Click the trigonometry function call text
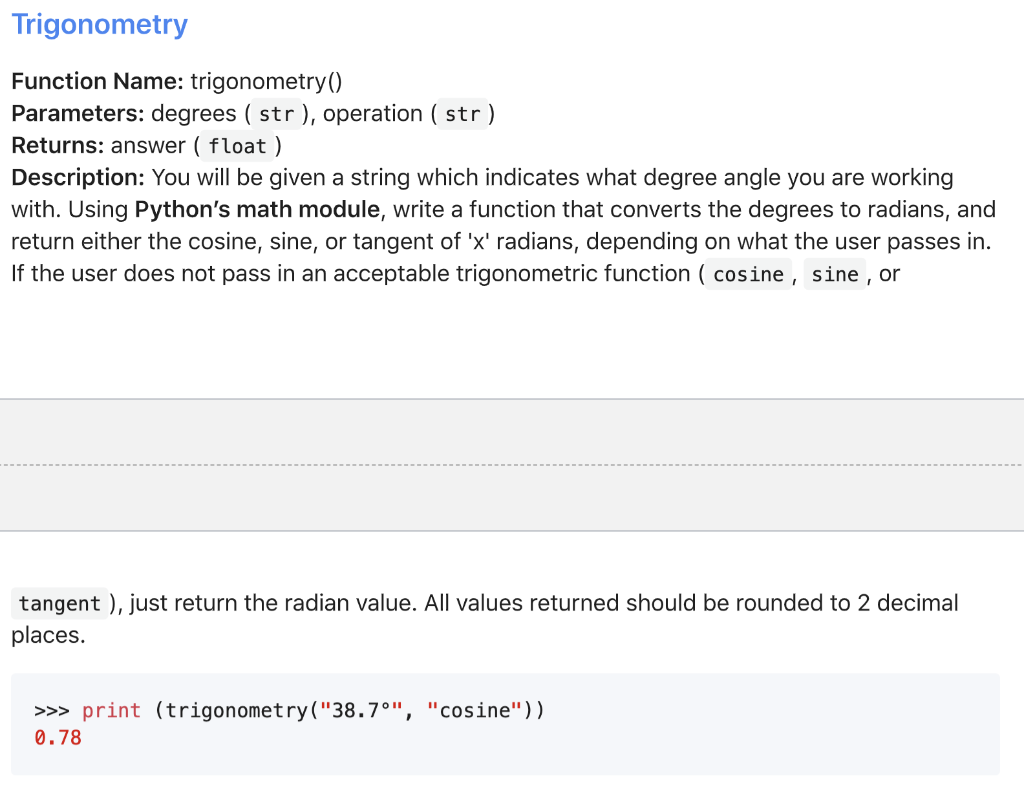 pos(263,710)
